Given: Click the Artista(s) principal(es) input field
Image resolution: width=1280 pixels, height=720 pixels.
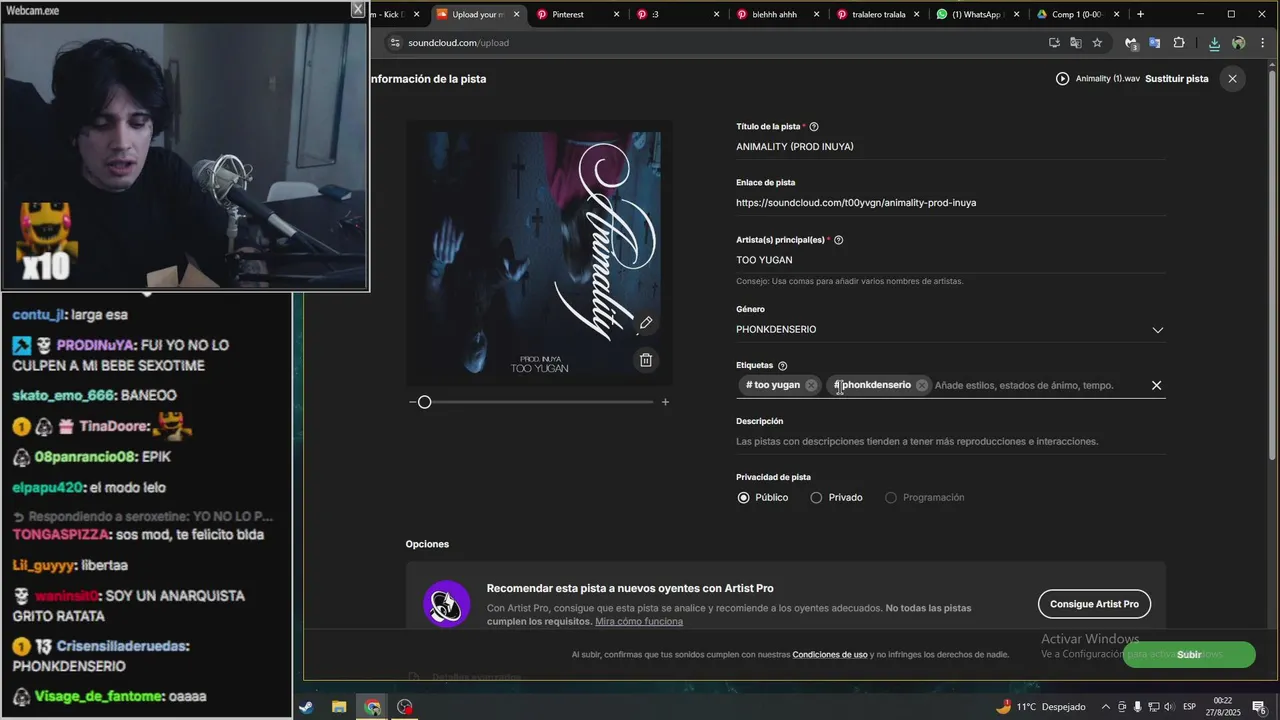Looking at the screenshot, I should point(950,260).
